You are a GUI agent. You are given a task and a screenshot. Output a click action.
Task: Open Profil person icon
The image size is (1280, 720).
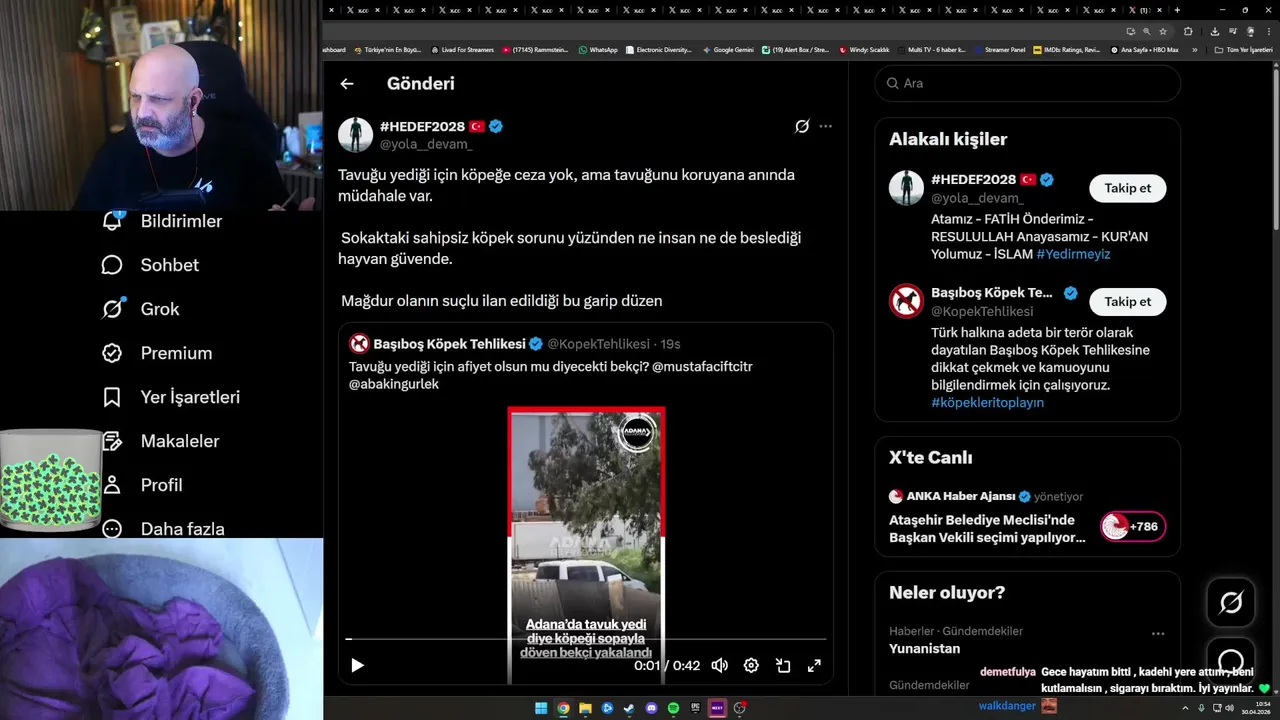112,485
